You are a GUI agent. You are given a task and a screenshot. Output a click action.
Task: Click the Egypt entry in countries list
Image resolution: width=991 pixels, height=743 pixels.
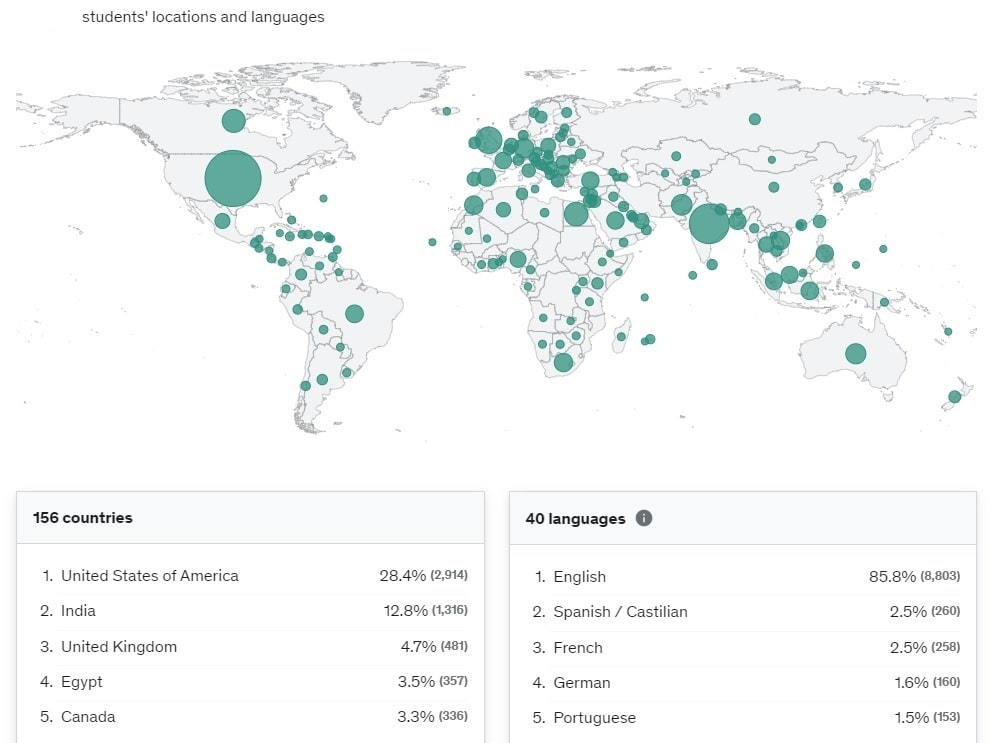coord(82,681)
